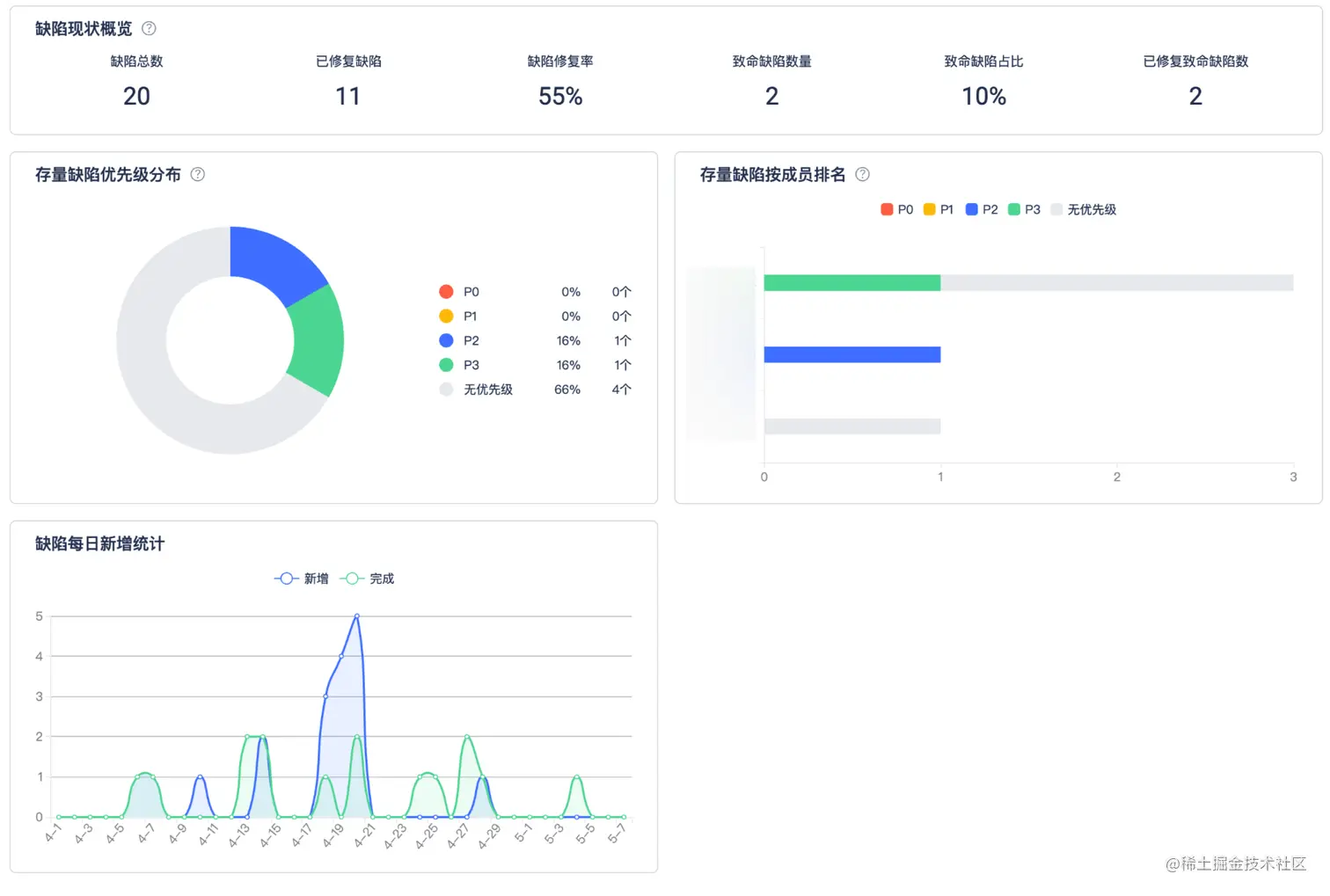Screen dimensions: 1330x896
Task: Click yellow P1 dot in donut legend
Action: (x=446, y=316)
